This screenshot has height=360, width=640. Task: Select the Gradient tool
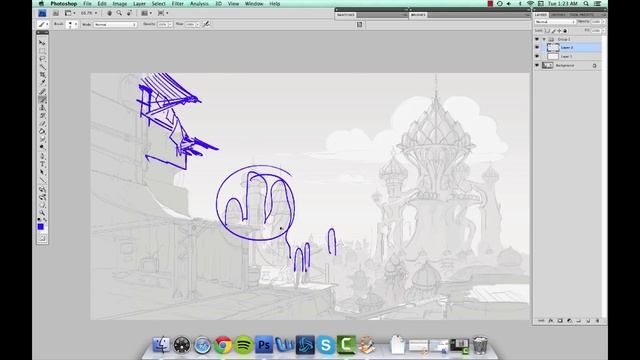click(x=42, y=131)
